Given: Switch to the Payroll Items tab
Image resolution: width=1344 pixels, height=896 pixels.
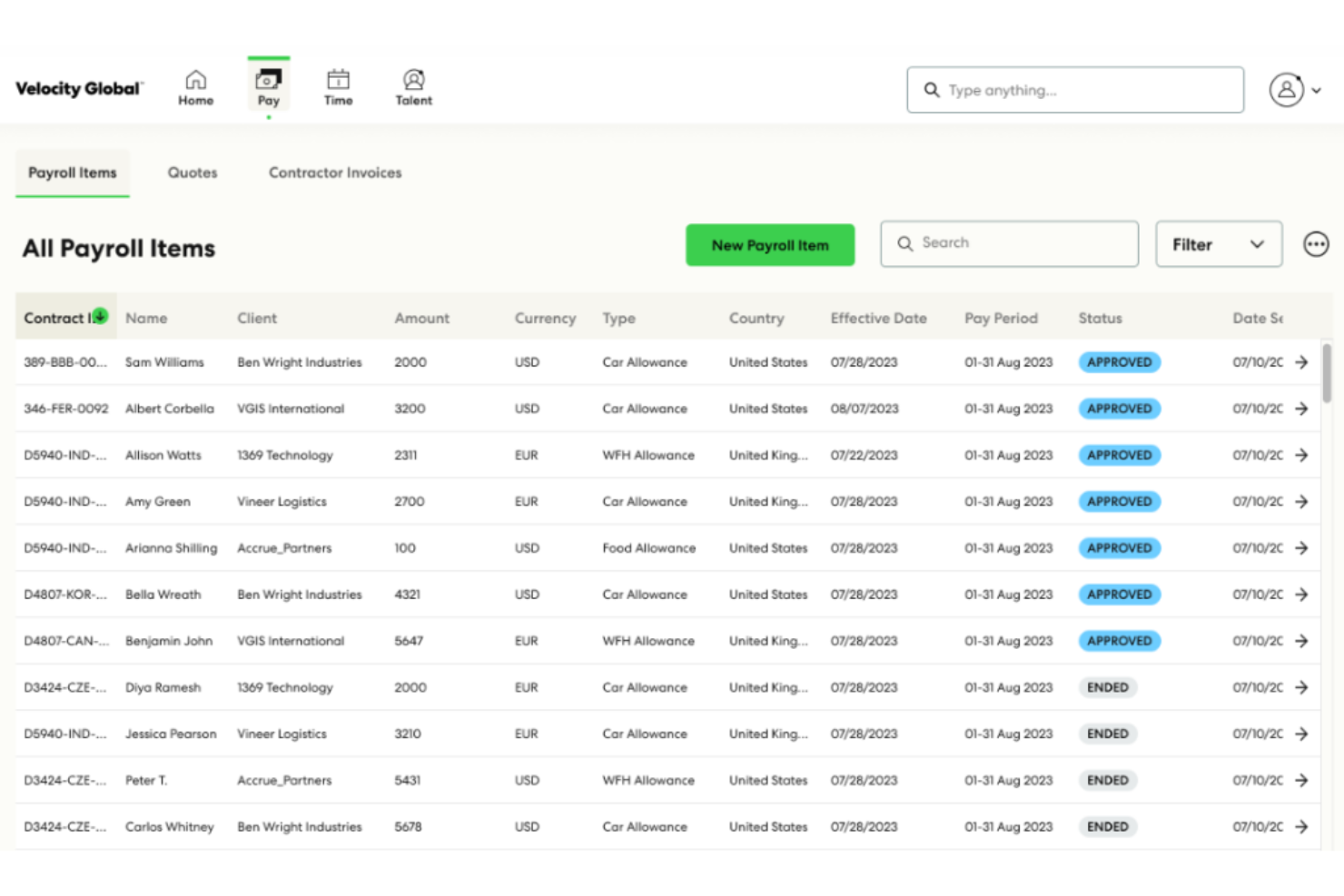Looking at the screenshot, I should tap(73, 172).
